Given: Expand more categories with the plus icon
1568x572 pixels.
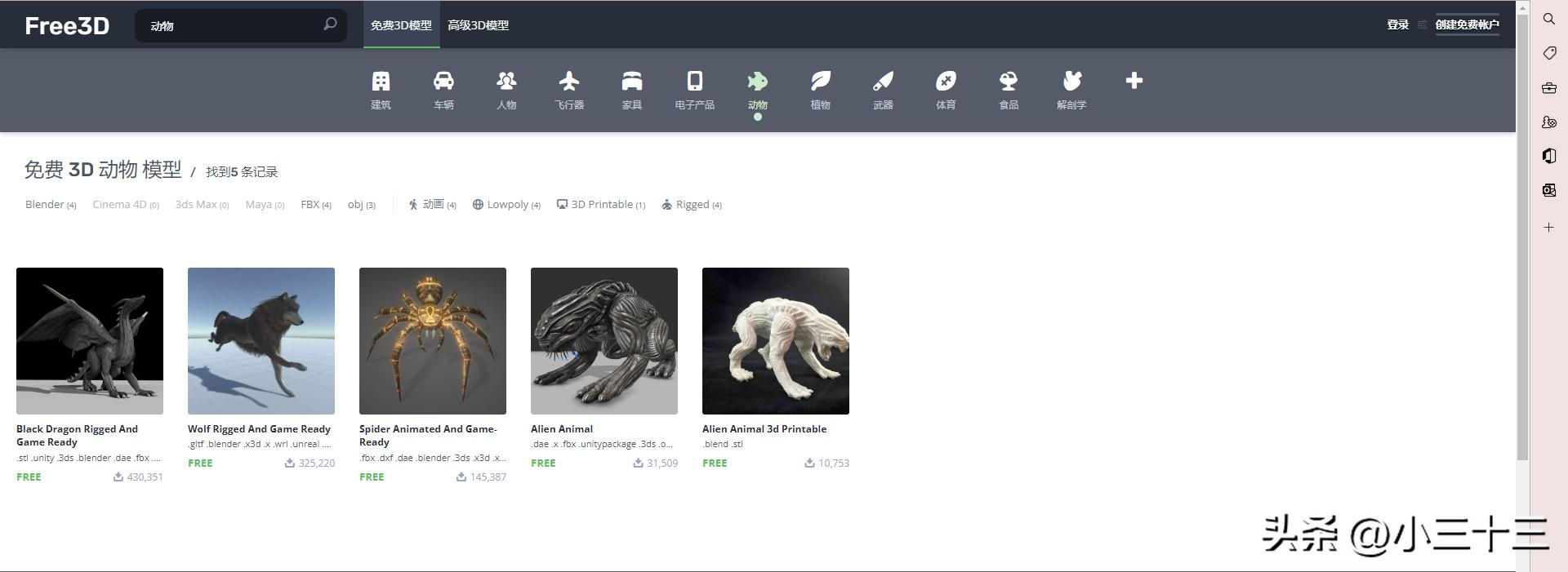Looking at the screenshot, I should pyautogui.click(x=1134, y=81).
